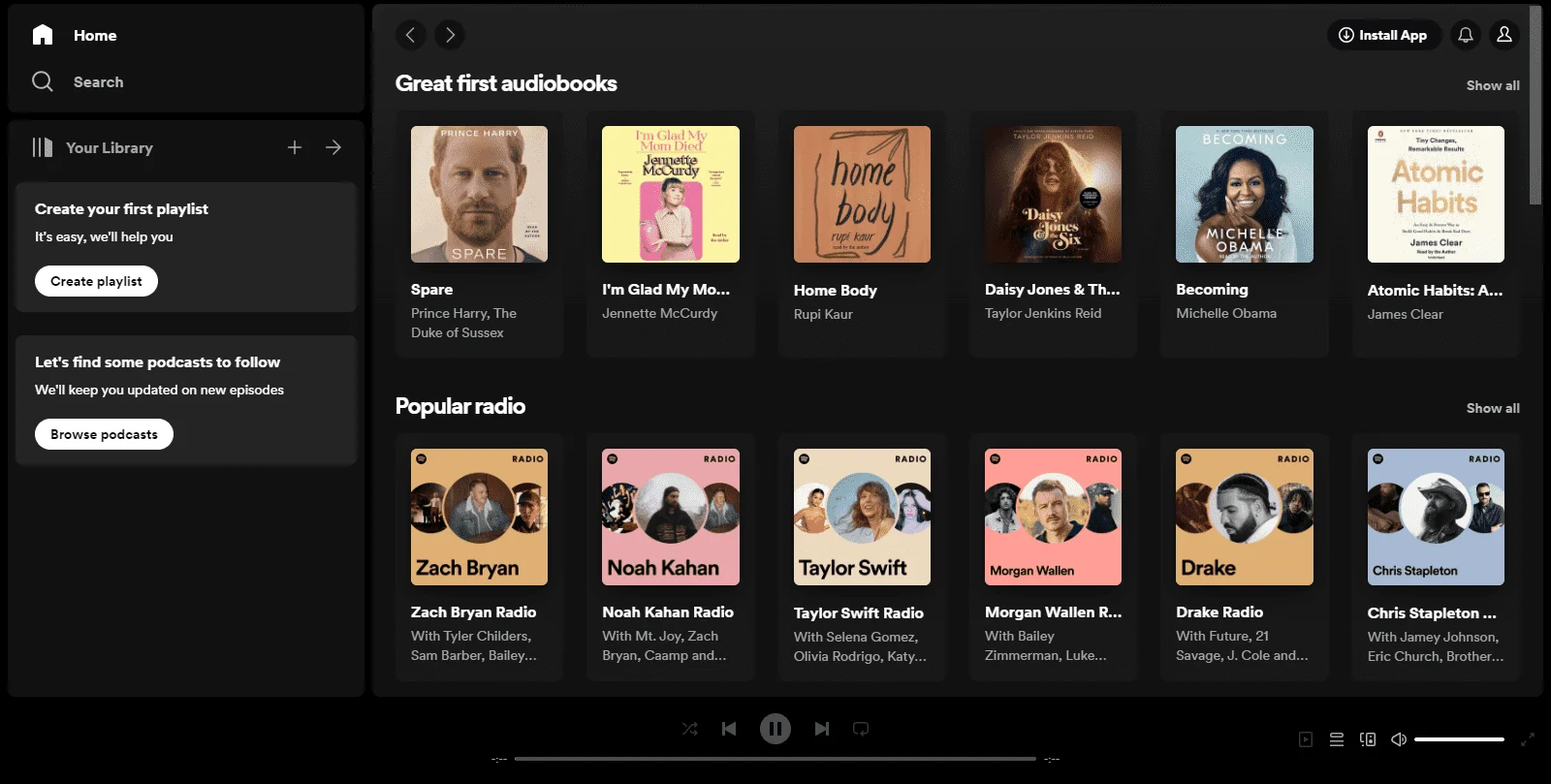Viewport: 1551px width, 784px height.
Task: Open the Zach Bryan Radio cover
Action: pyautogui.click(x=479, y=517)
